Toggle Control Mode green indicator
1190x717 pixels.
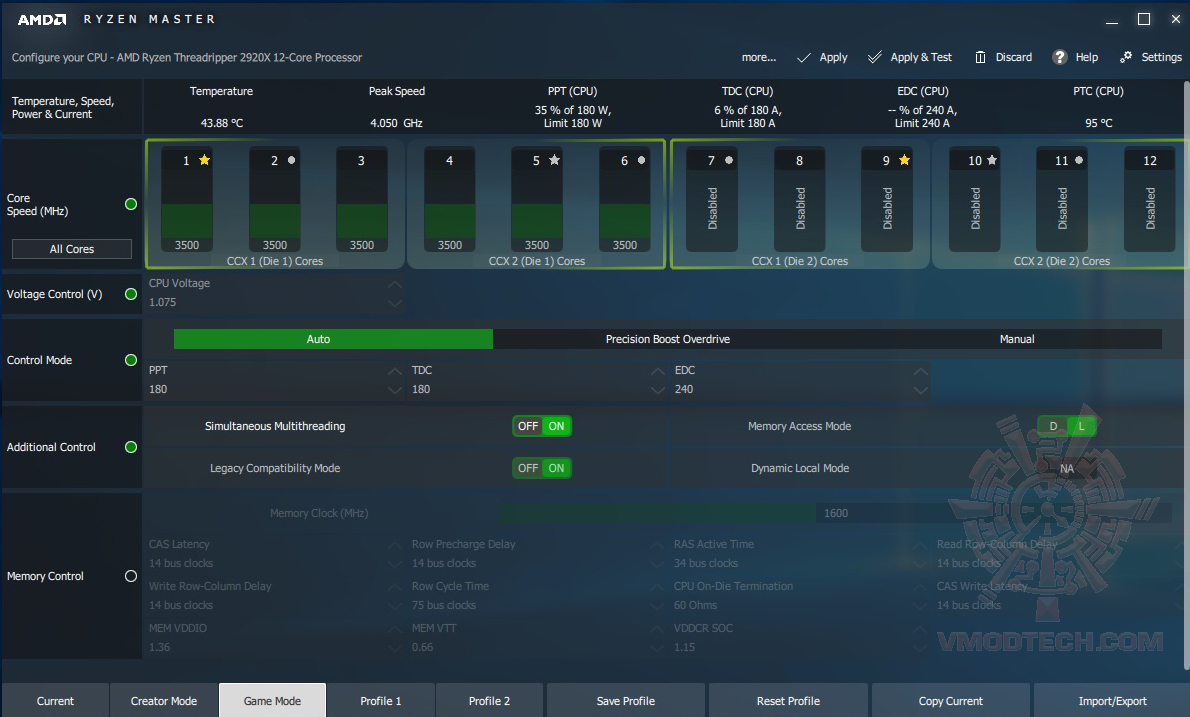click(131, 360)
